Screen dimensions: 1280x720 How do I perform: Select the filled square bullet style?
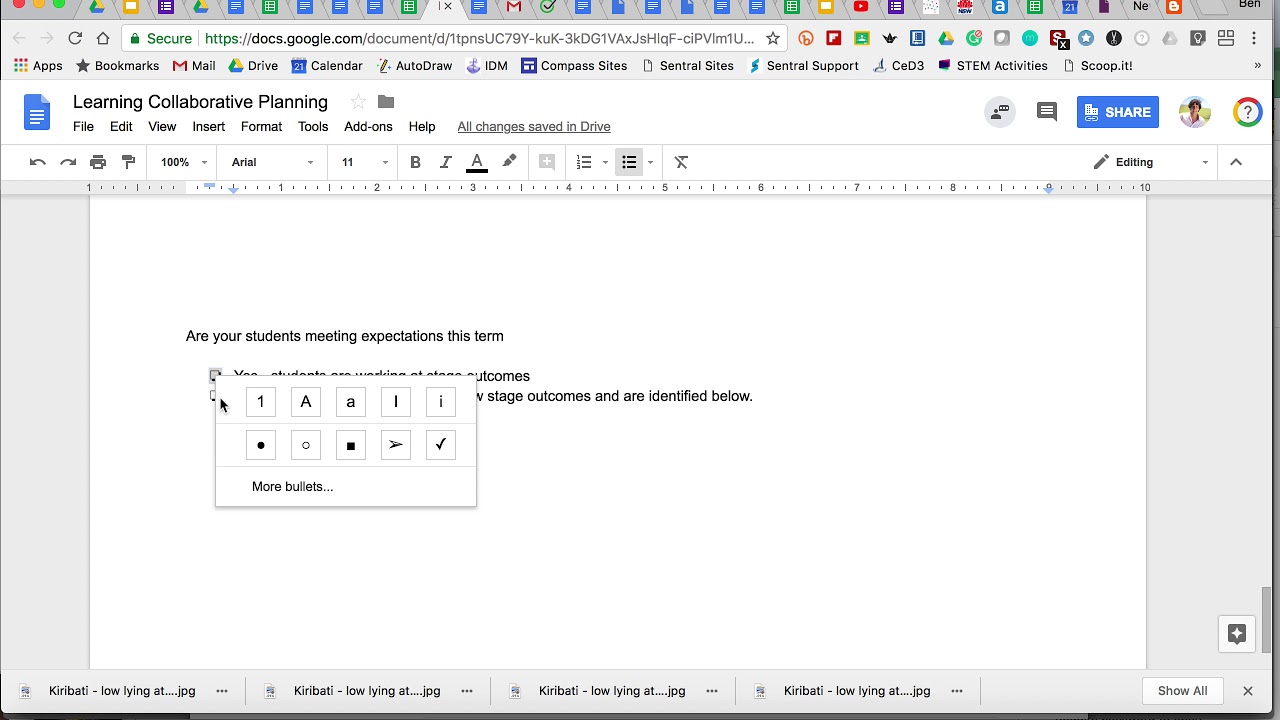coord(350,445)
